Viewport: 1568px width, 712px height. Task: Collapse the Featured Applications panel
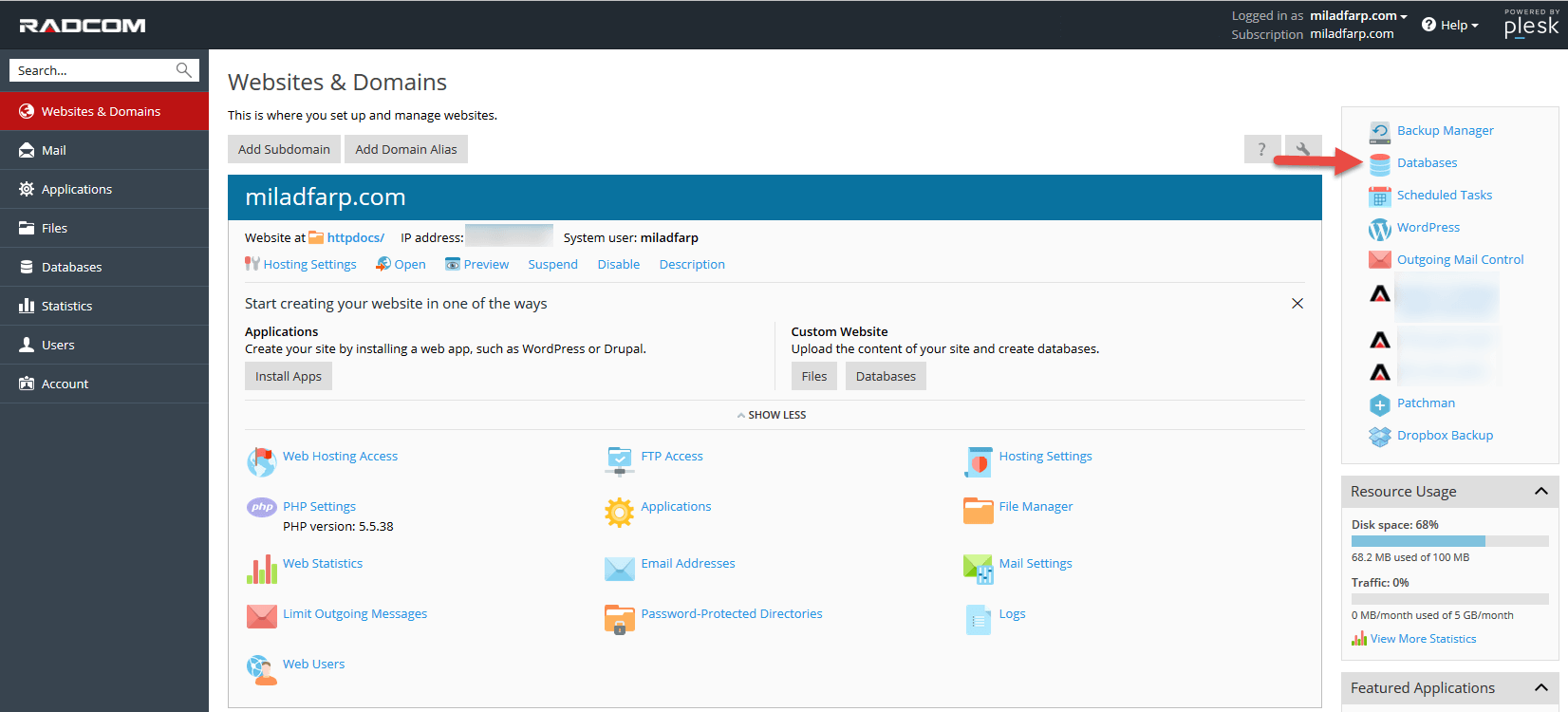pos(1540,687)
